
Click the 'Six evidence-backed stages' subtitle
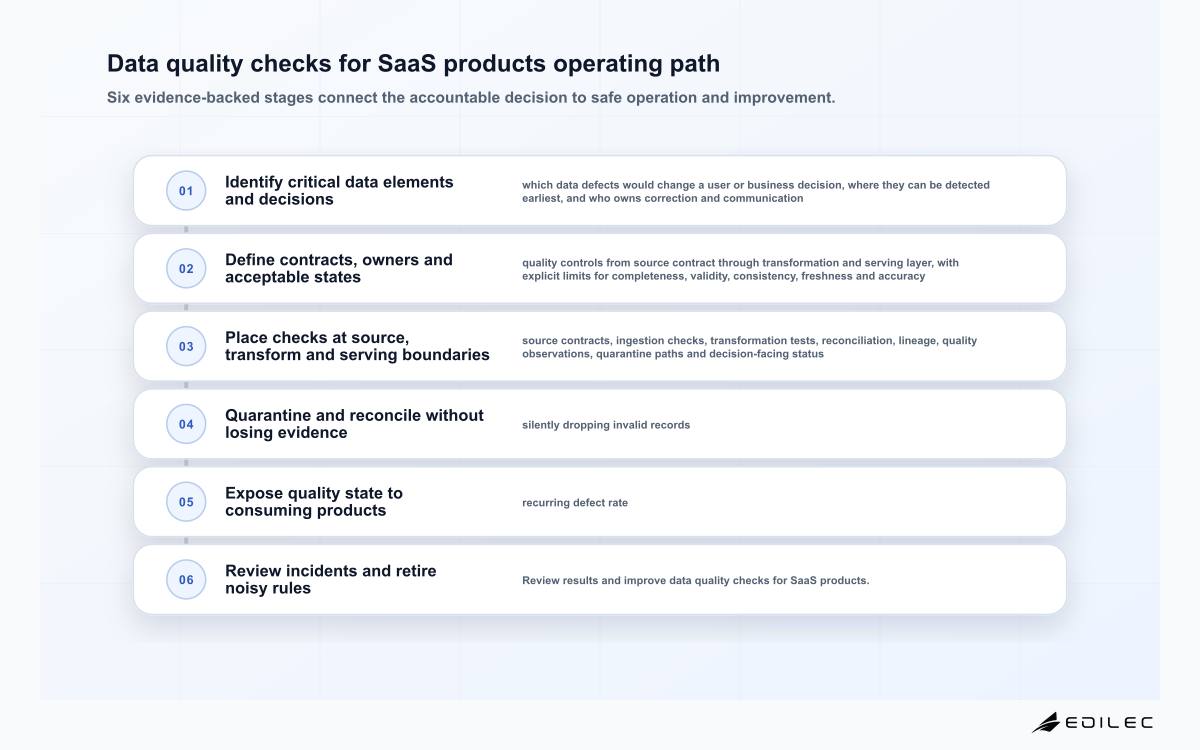(471, 98)
